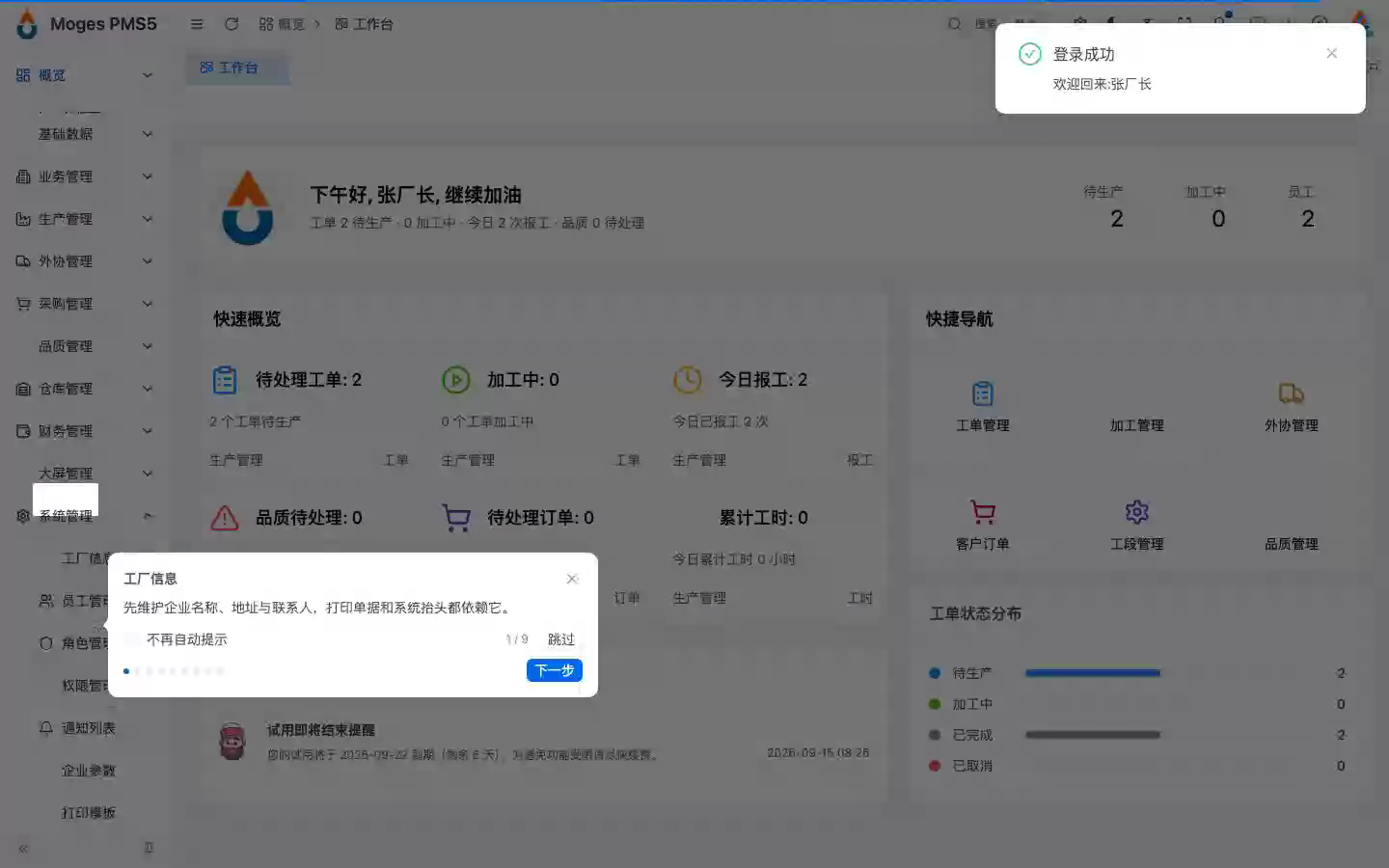Open search via the magnifier icon

pyautogui.click(x=954, y=24)
